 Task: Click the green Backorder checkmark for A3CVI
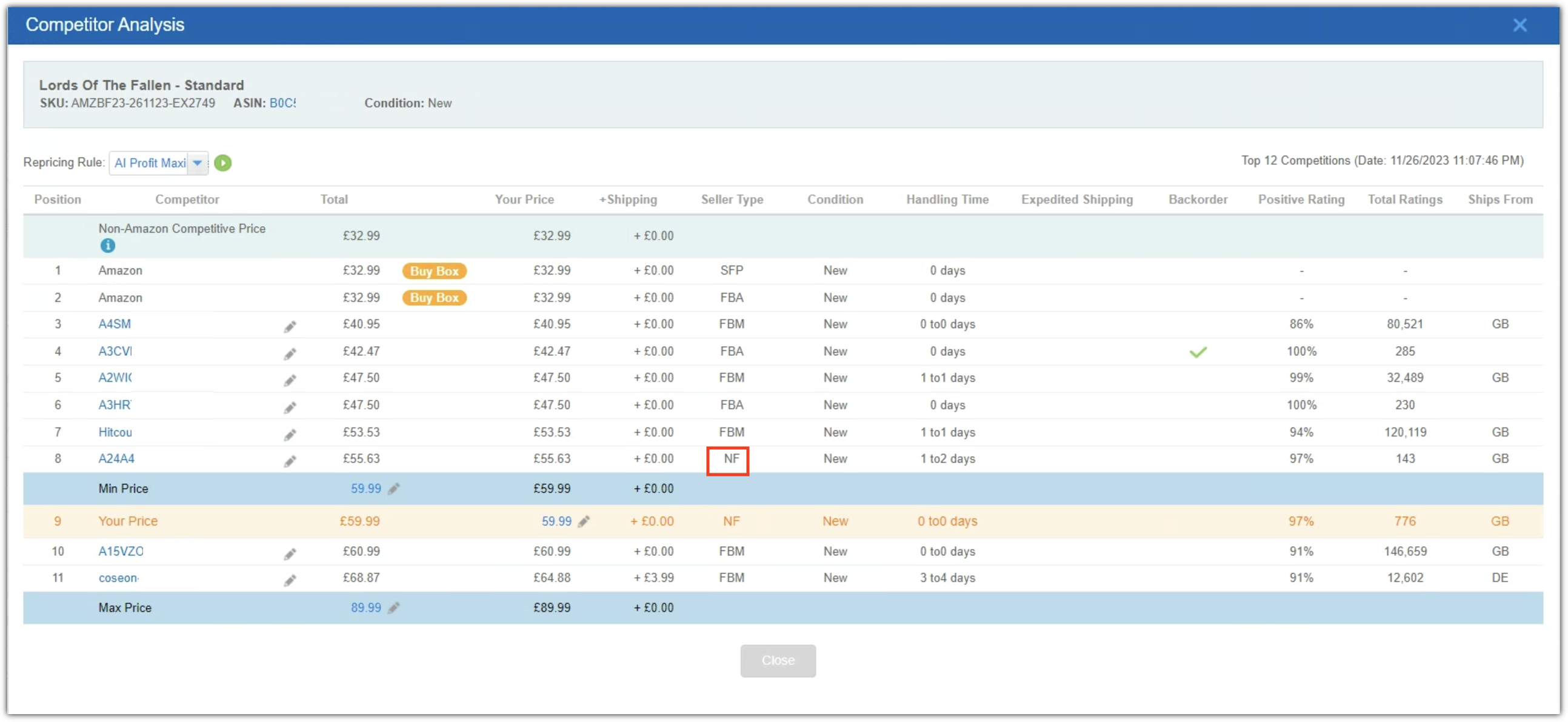[x=1197, y=352]
